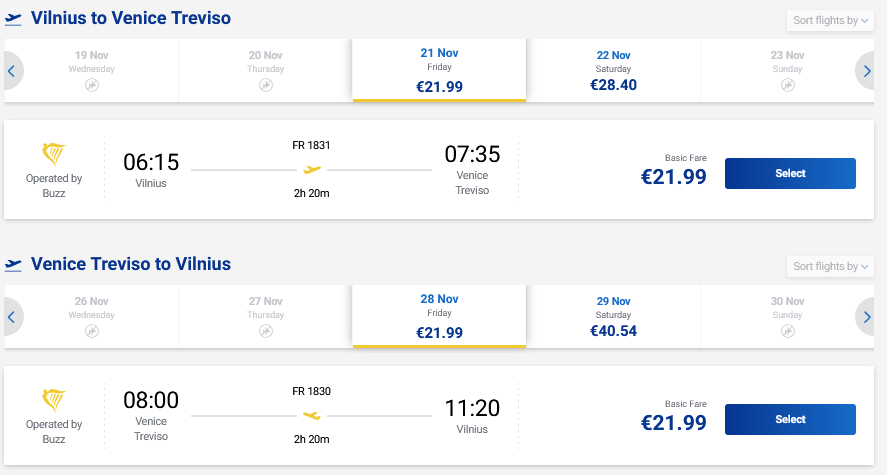Choose 28 Nov Friday return date tab

(439, 316)
